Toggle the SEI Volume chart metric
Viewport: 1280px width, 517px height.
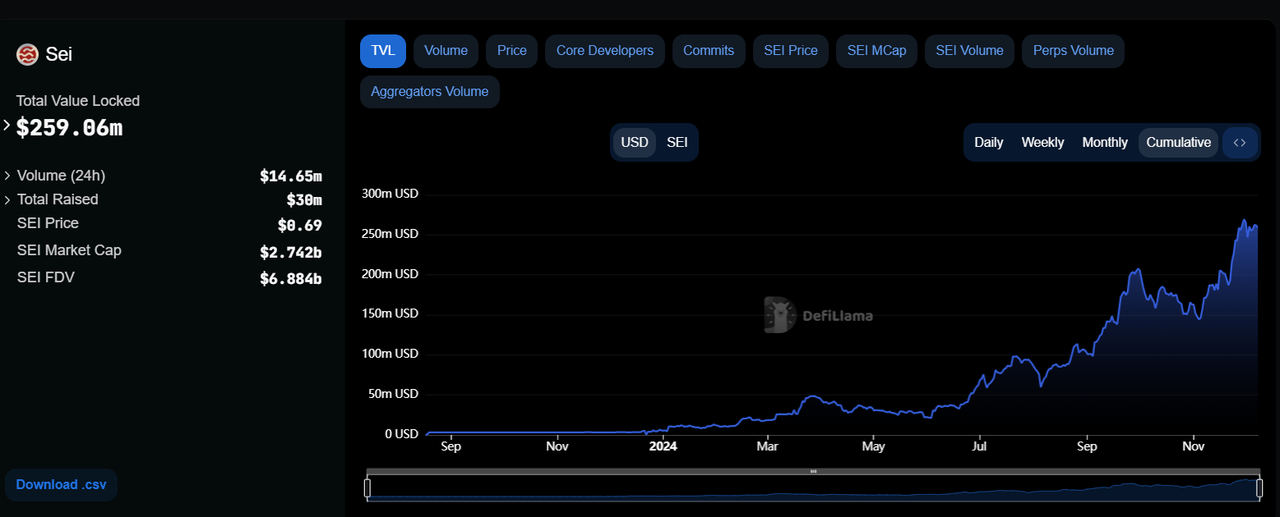970,51
